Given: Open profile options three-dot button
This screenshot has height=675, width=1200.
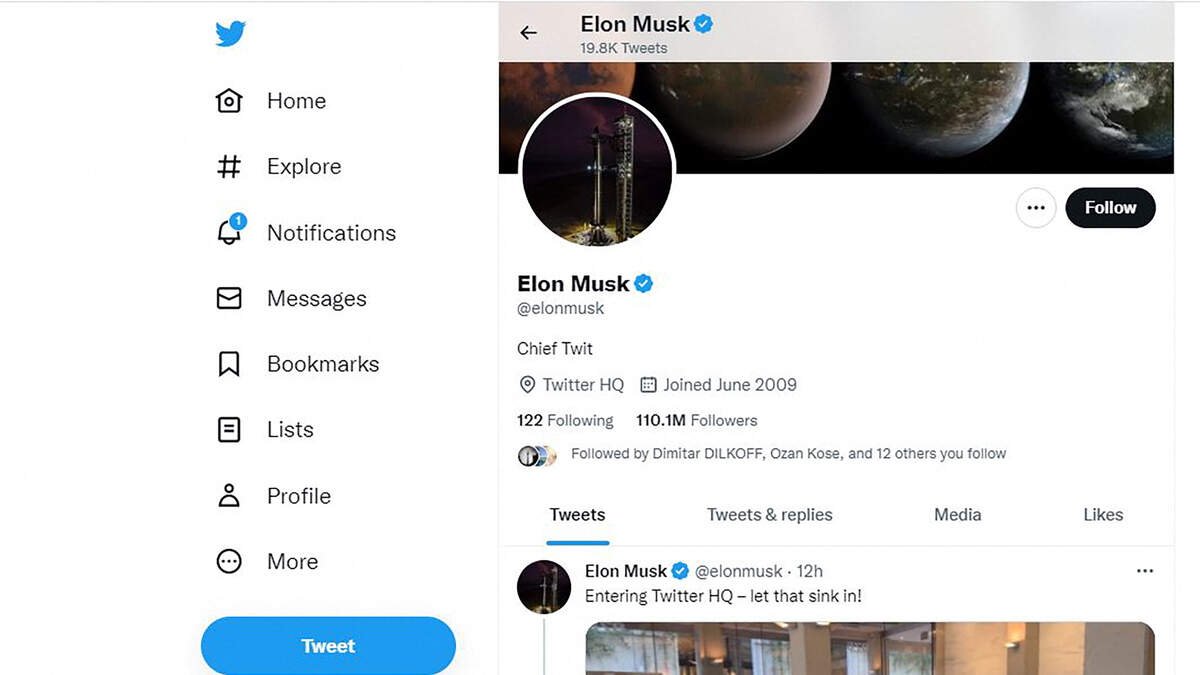Looking at the screenshot, I should [x=1036, y=208].
